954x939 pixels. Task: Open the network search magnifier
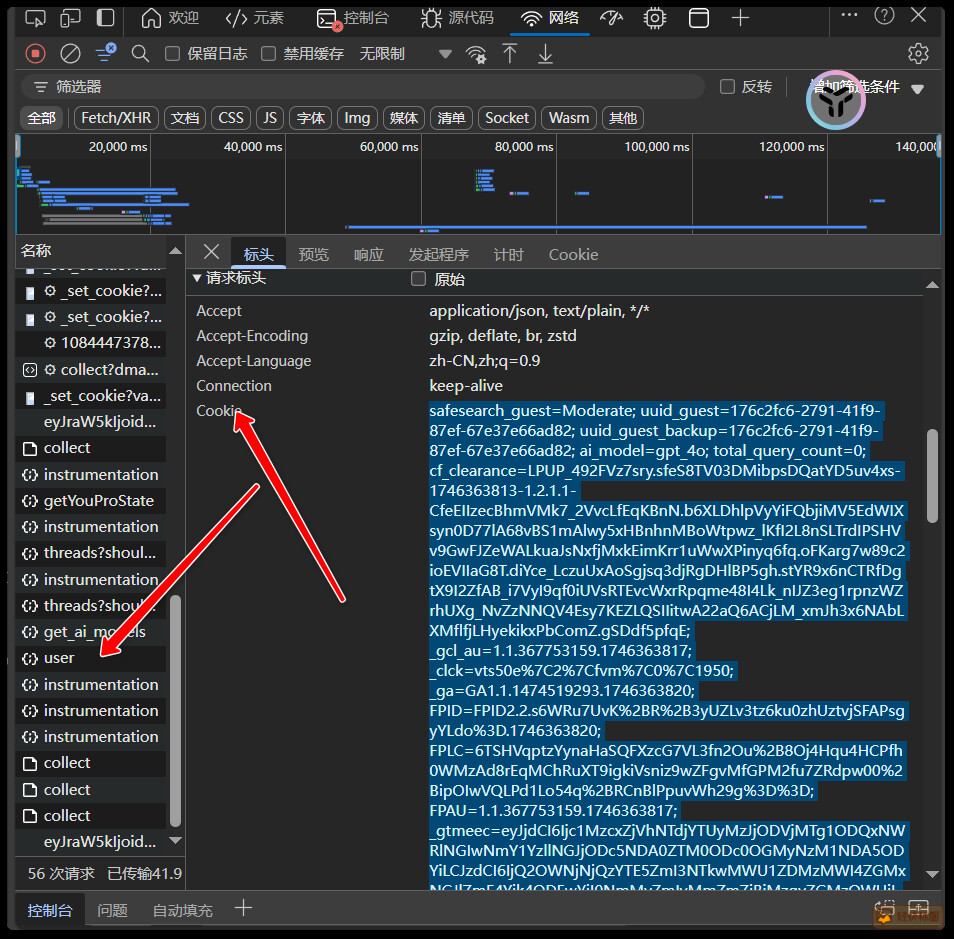click(140, 53)
